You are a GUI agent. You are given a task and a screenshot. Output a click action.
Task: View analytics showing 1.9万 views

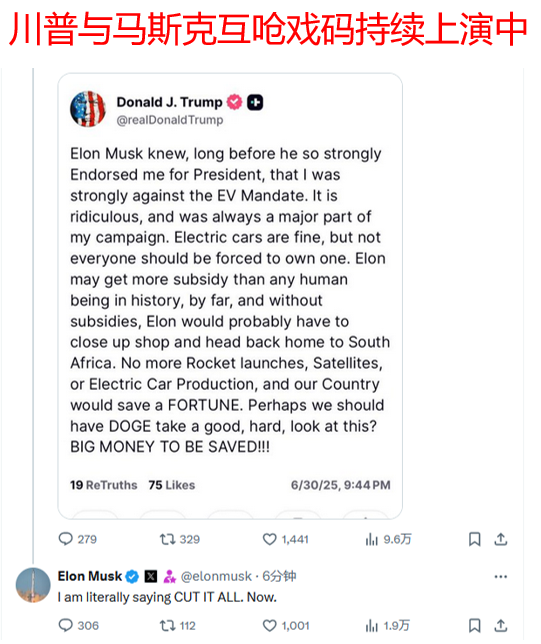(387, 626)
